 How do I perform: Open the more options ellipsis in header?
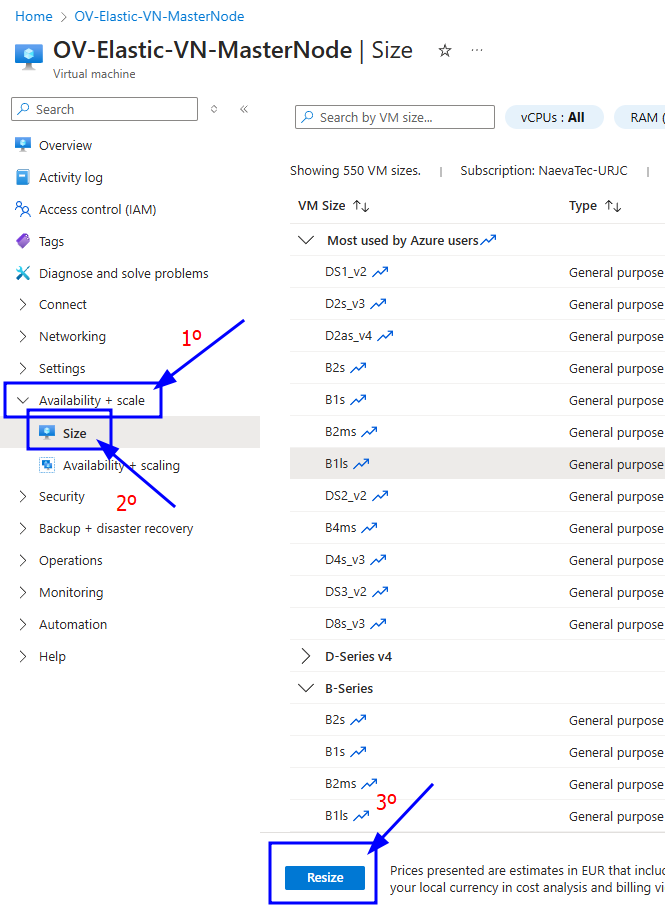point(477,50)
